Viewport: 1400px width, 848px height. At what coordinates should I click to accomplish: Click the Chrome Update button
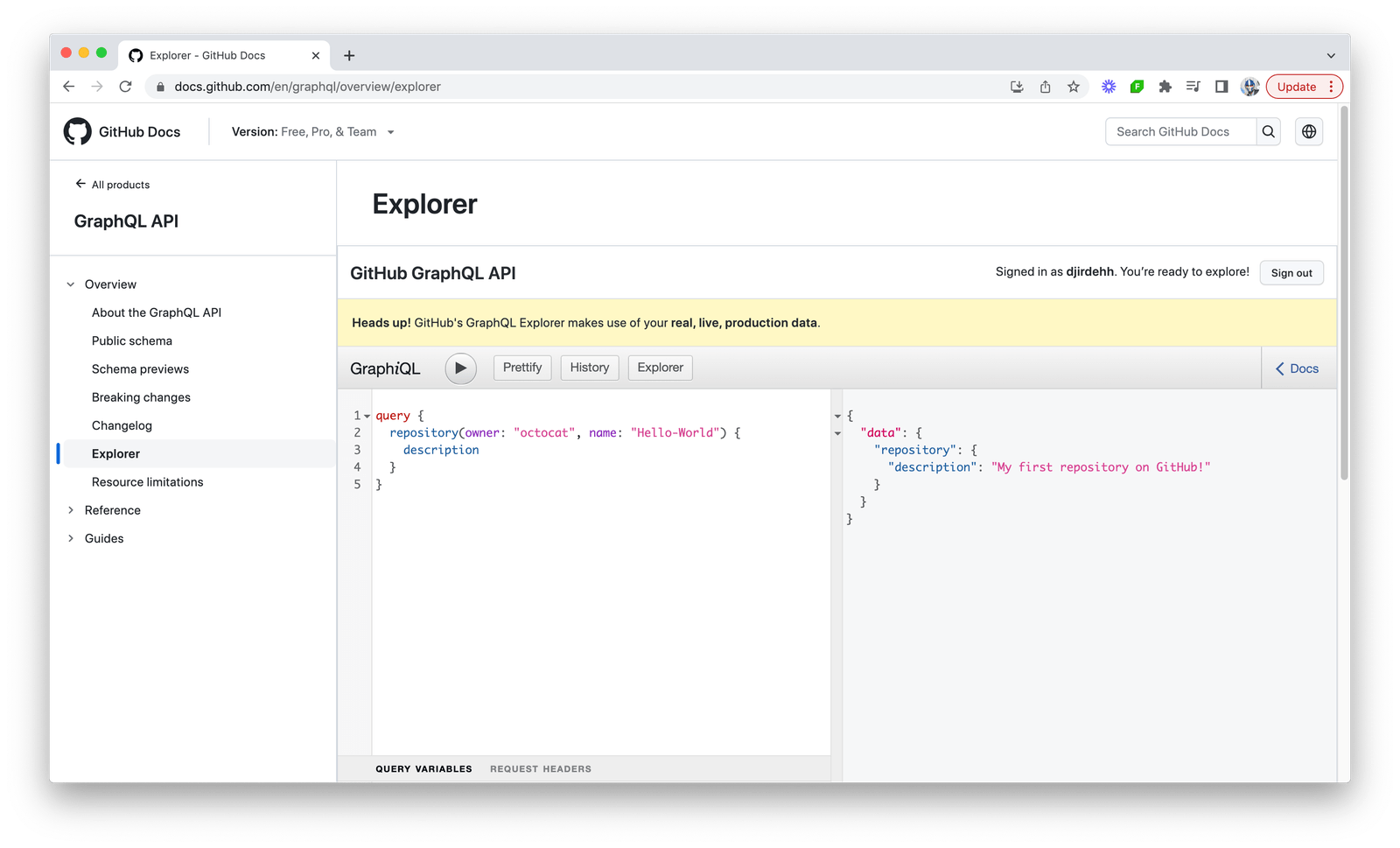(x=1297, y=87)
